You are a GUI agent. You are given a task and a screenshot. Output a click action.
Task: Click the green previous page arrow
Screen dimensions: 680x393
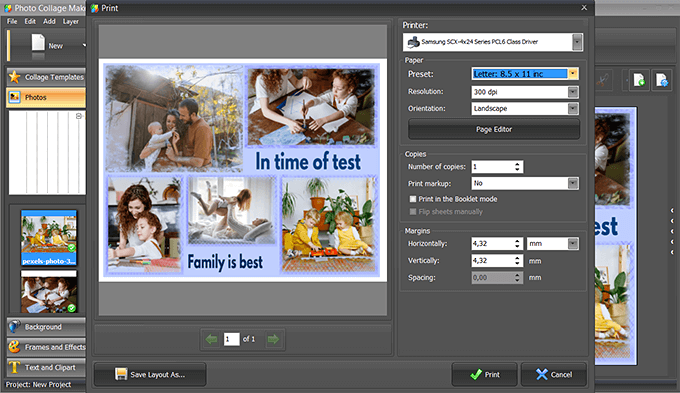[x=211, y=339]
